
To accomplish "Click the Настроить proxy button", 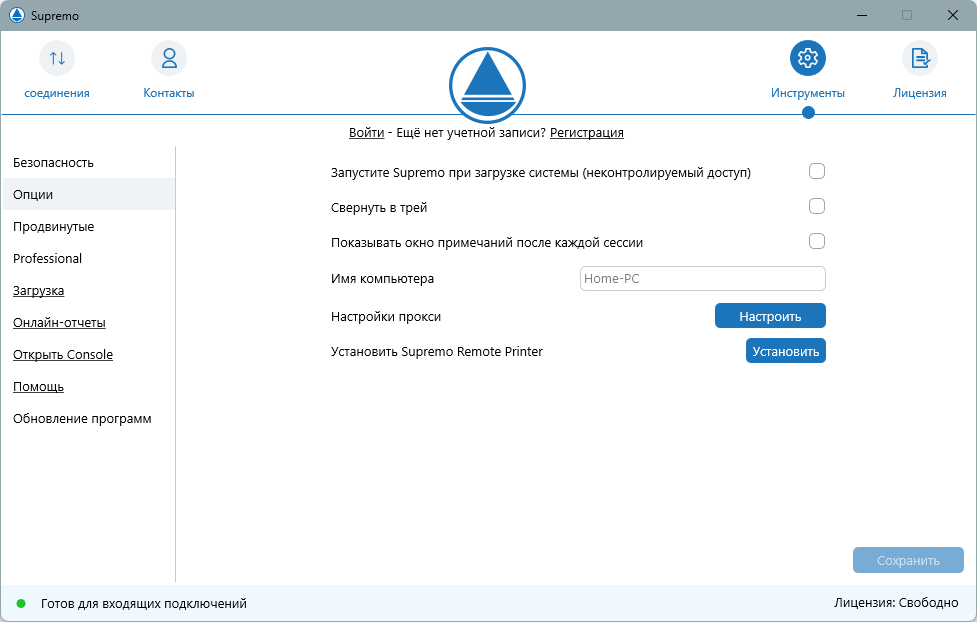I will click(770, 316).
